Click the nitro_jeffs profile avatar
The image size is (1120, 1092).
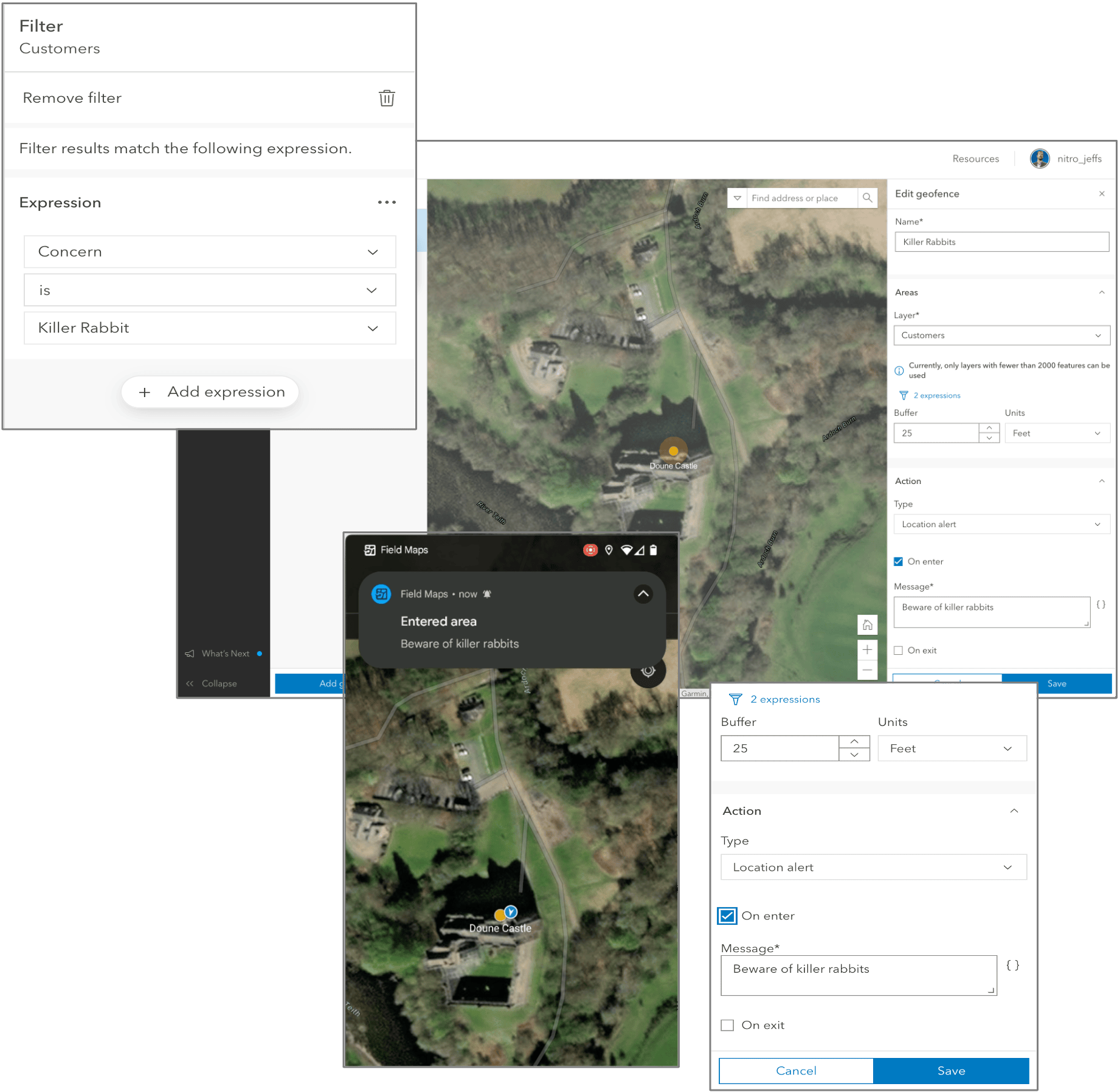coord(1040,159)
